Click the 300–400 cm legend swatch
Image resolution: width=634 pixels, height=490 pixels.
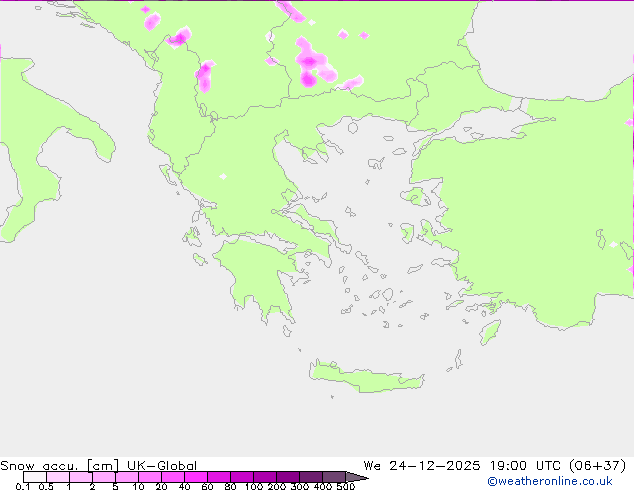311,477
